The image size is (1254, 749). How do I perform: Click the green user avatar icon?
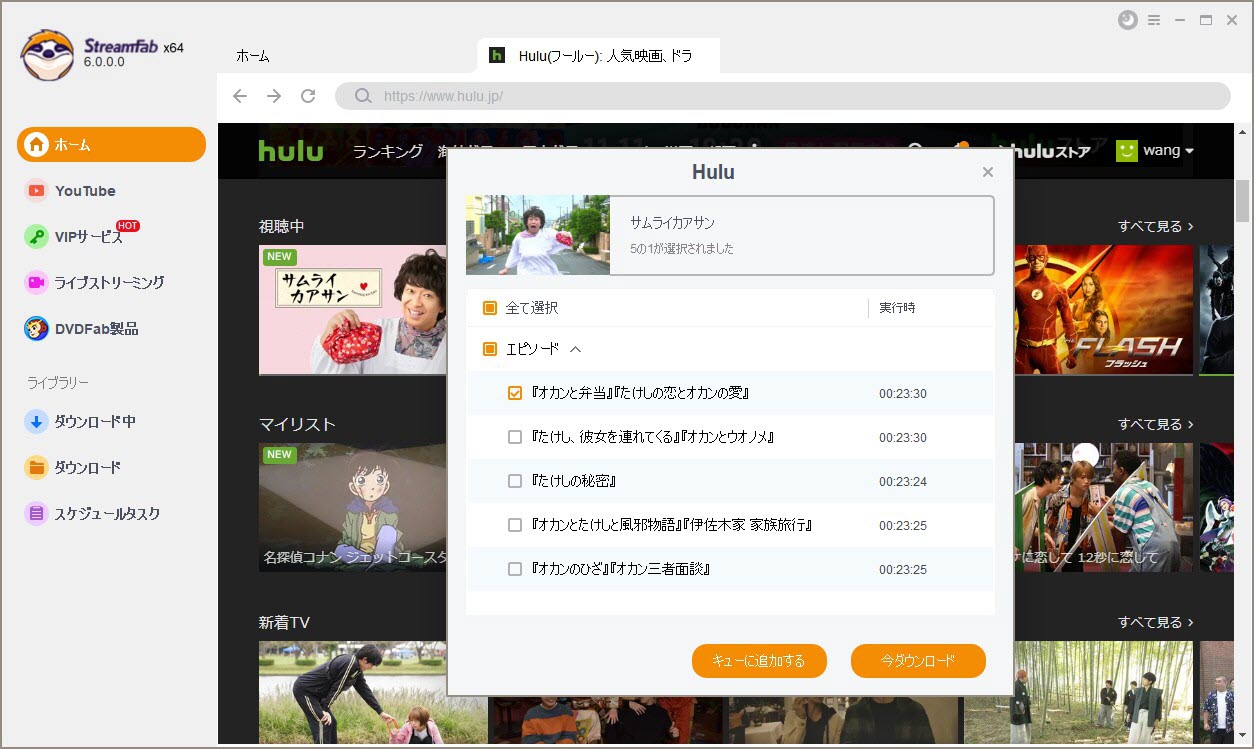pyautogui.click(x=1127, y=151)
